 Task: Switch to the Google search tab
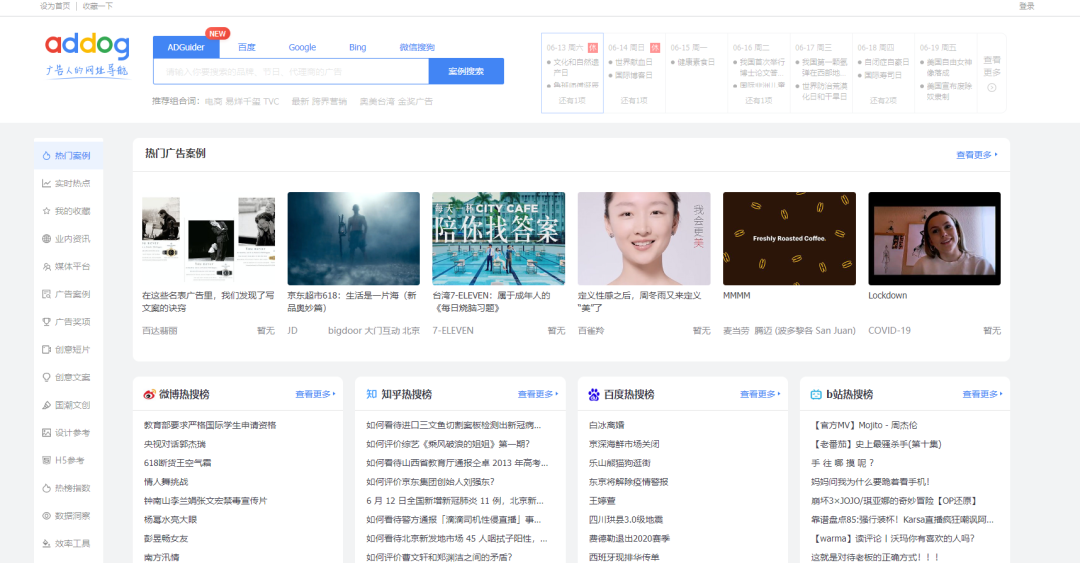pos(302,48)
